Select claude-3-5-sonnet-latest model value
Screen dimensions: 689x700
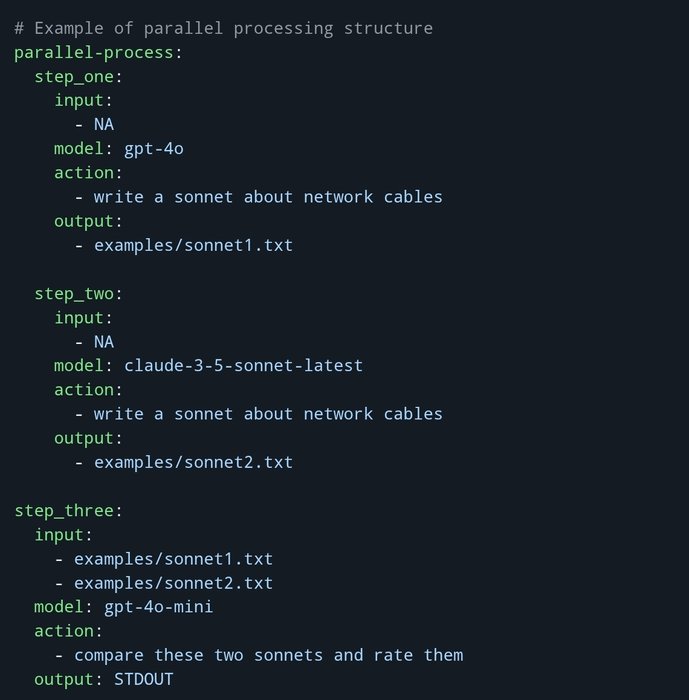pyautogui.click(x=243, y=366)
